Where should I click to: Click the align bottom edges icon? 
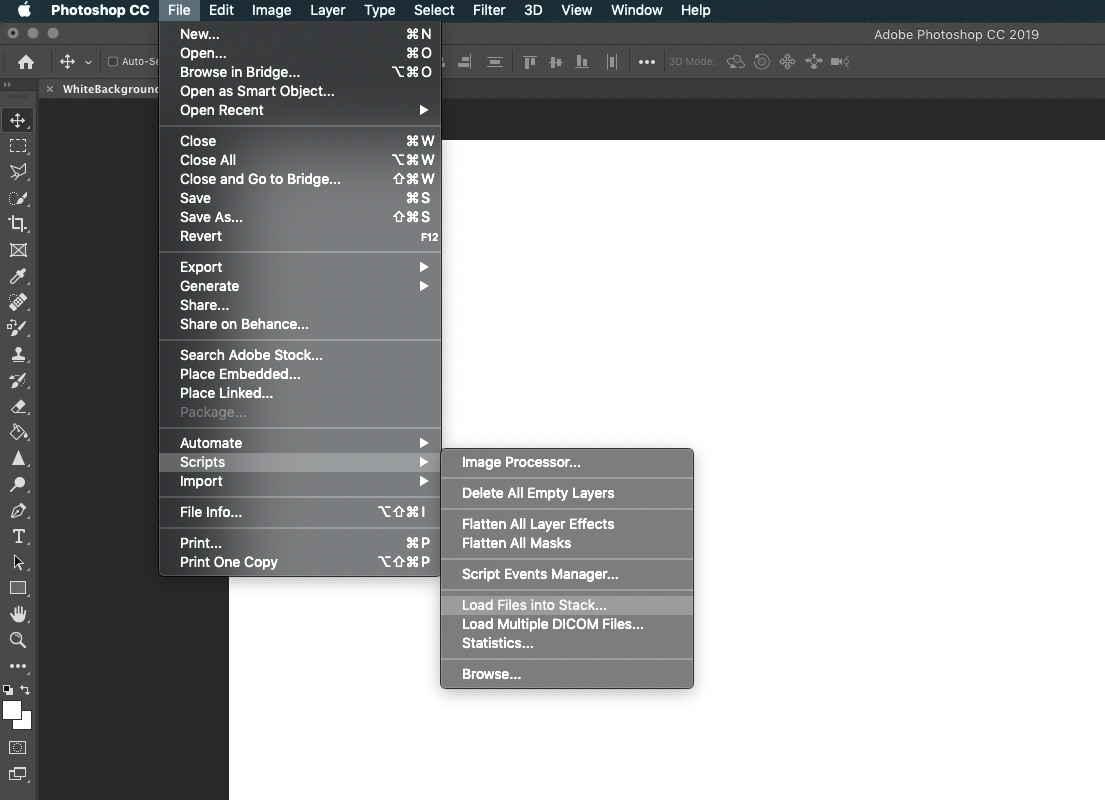click(x=582, y=62)
